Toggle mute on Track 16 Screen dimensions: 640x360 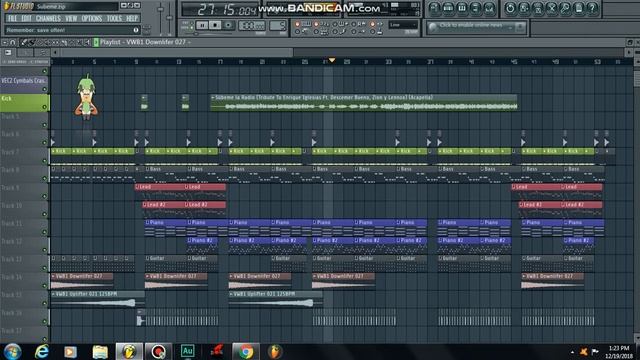click(44, 321)
